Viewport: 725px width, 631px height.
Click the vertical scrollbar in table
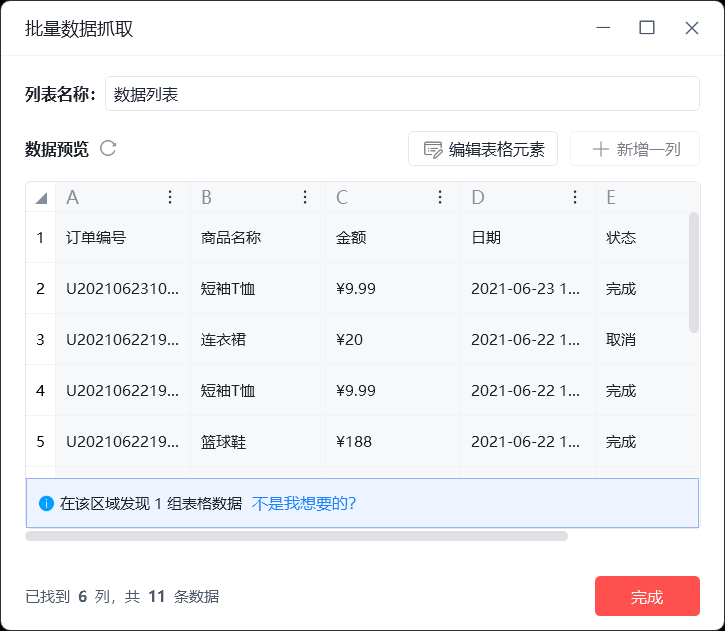tap(694, 272)
